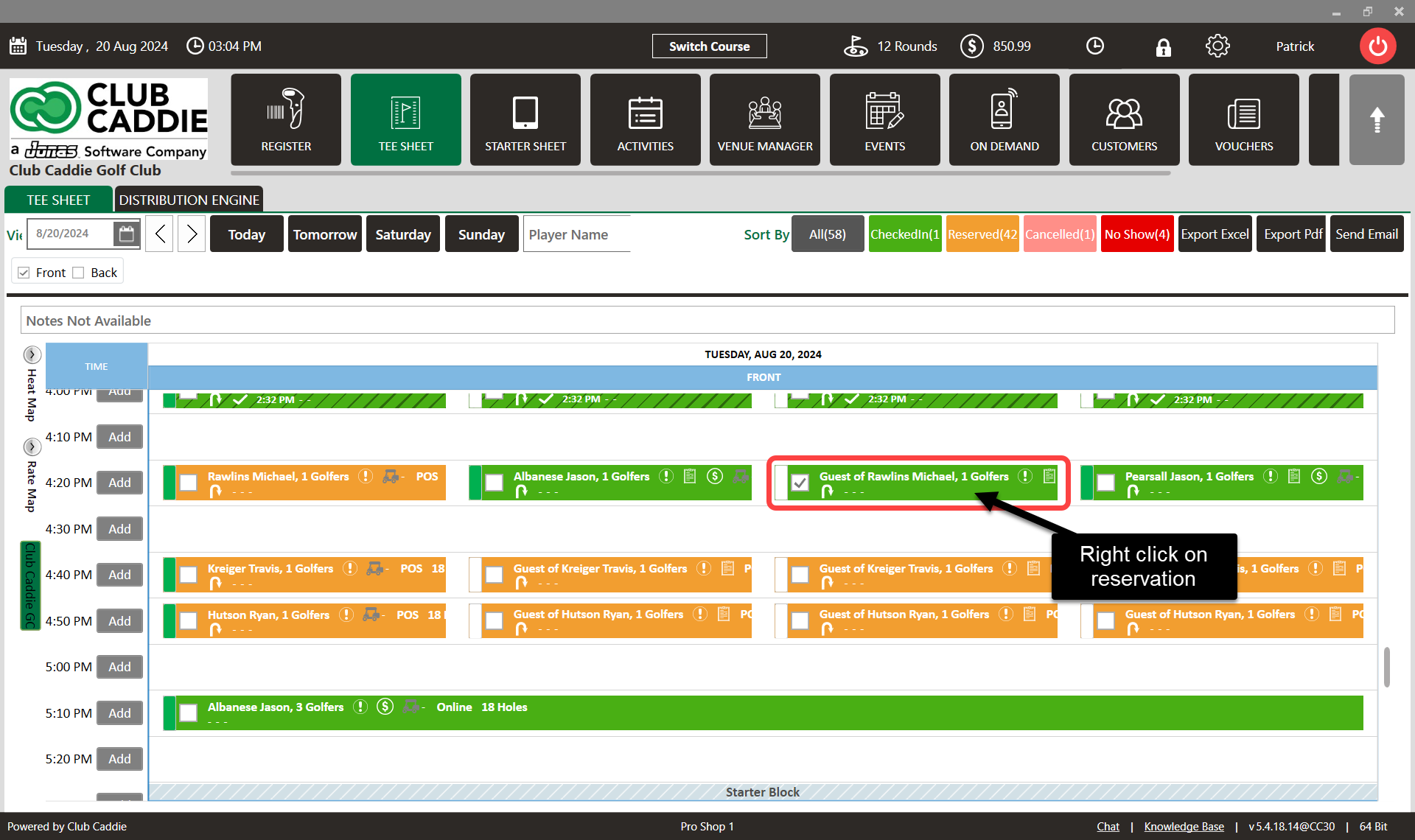The height and width of the screenshot is (840, 1415).
Task: Enable the Back course checkbox
Action: (x=79, y=273)
